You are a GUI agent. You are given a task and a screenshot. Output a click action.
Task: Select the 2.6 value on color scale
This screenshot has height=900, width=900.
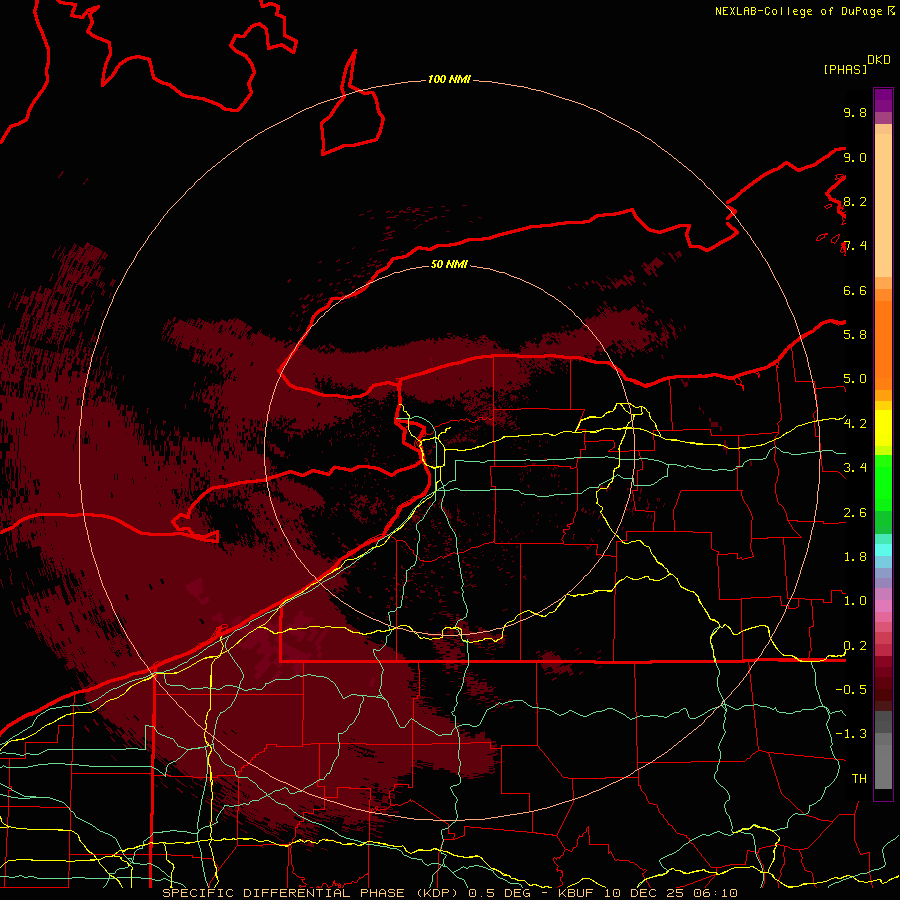(855, 513)
